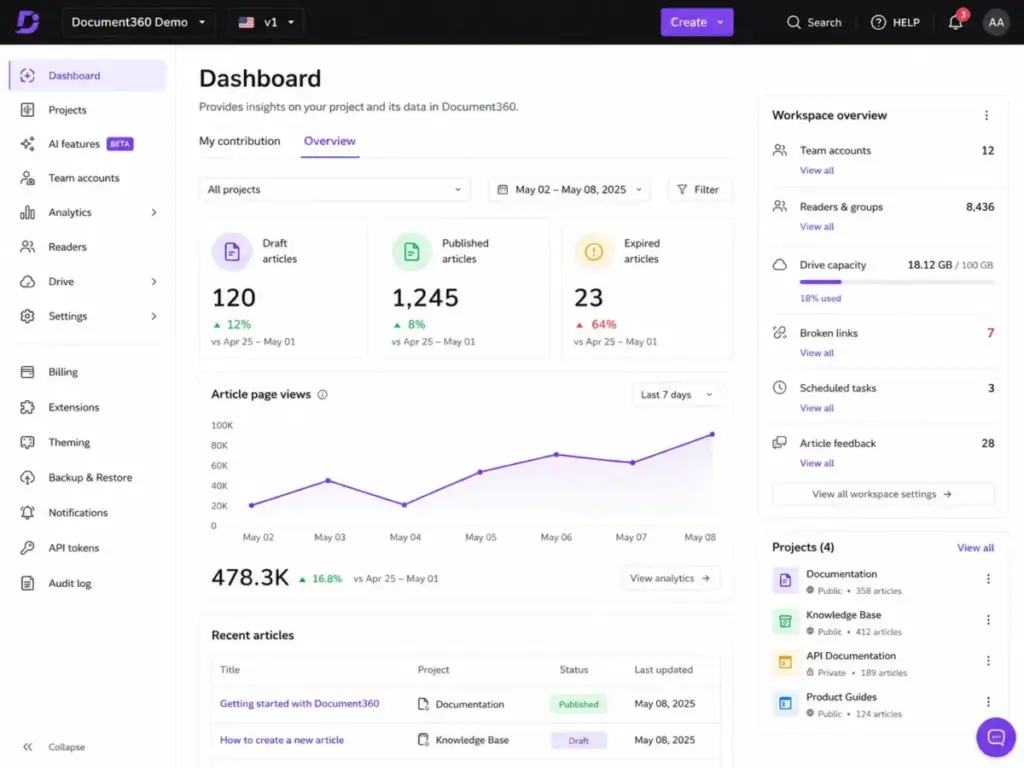This screenshot has width=1024, height=768.
Task: Click the Knowledge Base project icon
Action: 785,621
